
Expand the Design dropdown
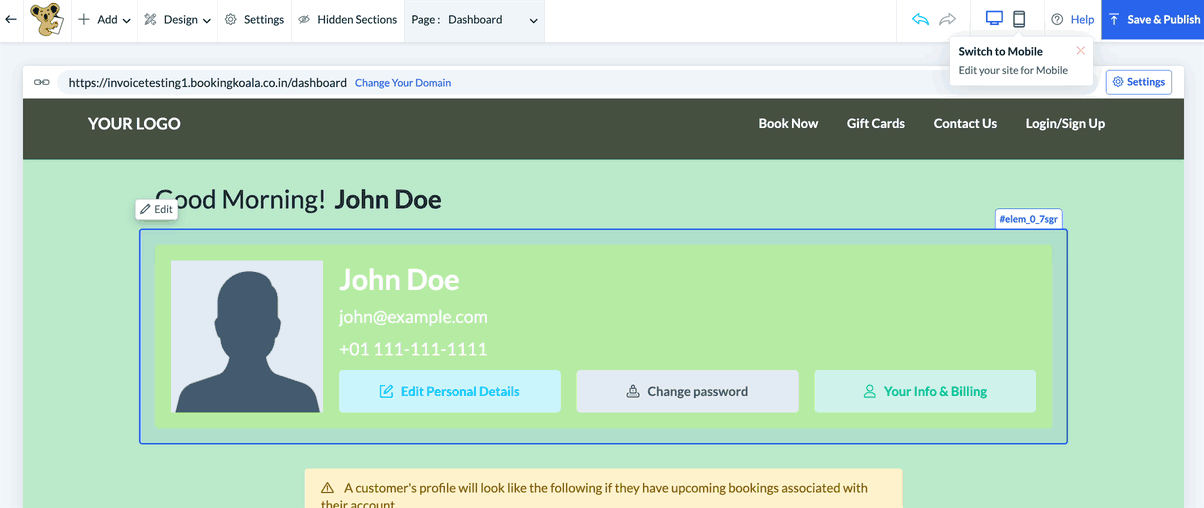pos(177,20)
